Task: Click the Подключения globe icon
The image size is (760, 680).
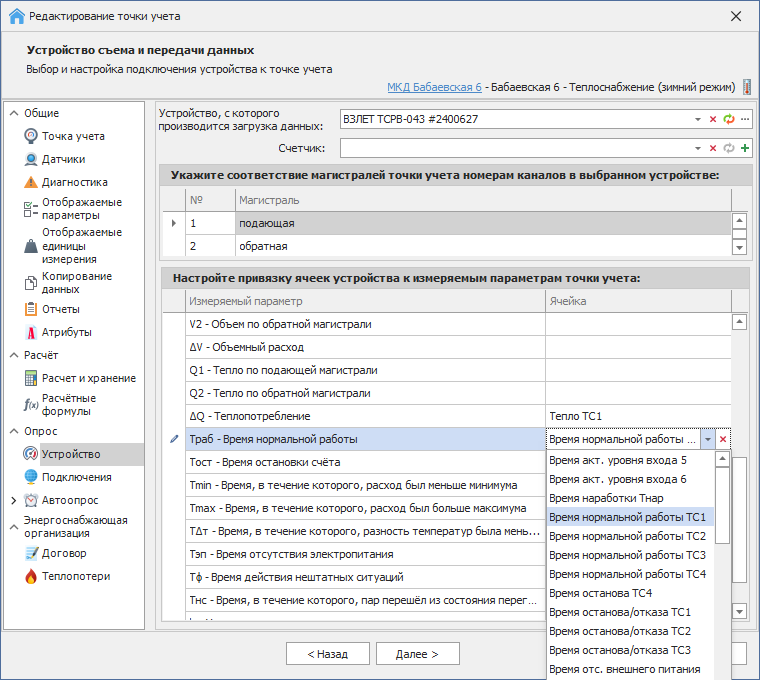Action: point(31,477)
